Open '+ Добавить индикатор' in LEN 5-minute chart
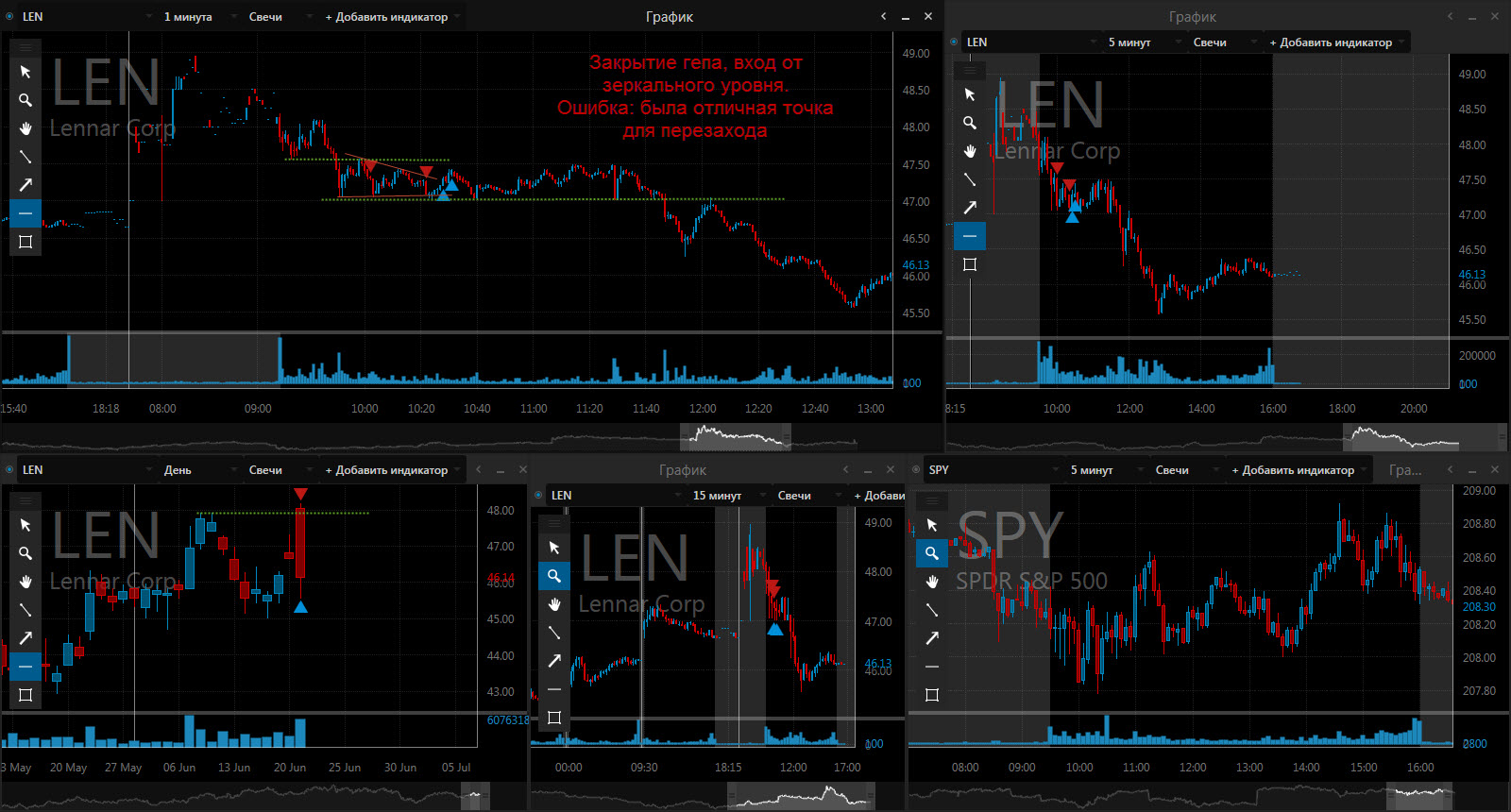This screenshot has height=812, width=1511. pyautogui.click(x=1336, y=42)
